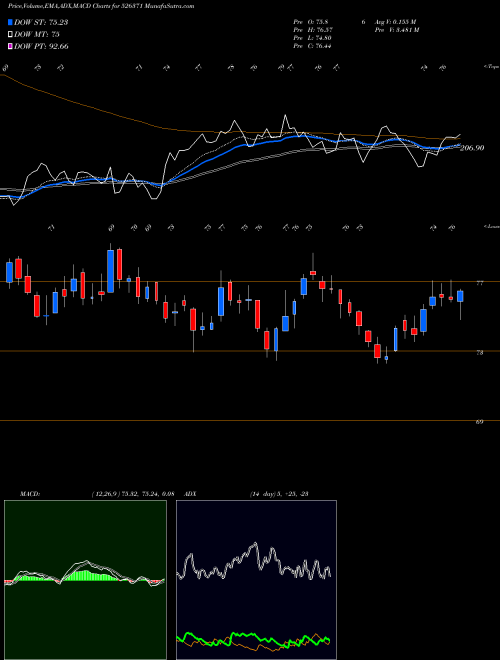This screenshot has height=660, width=500.
Task: Click the 77 price level label
Action: (479, 283)
